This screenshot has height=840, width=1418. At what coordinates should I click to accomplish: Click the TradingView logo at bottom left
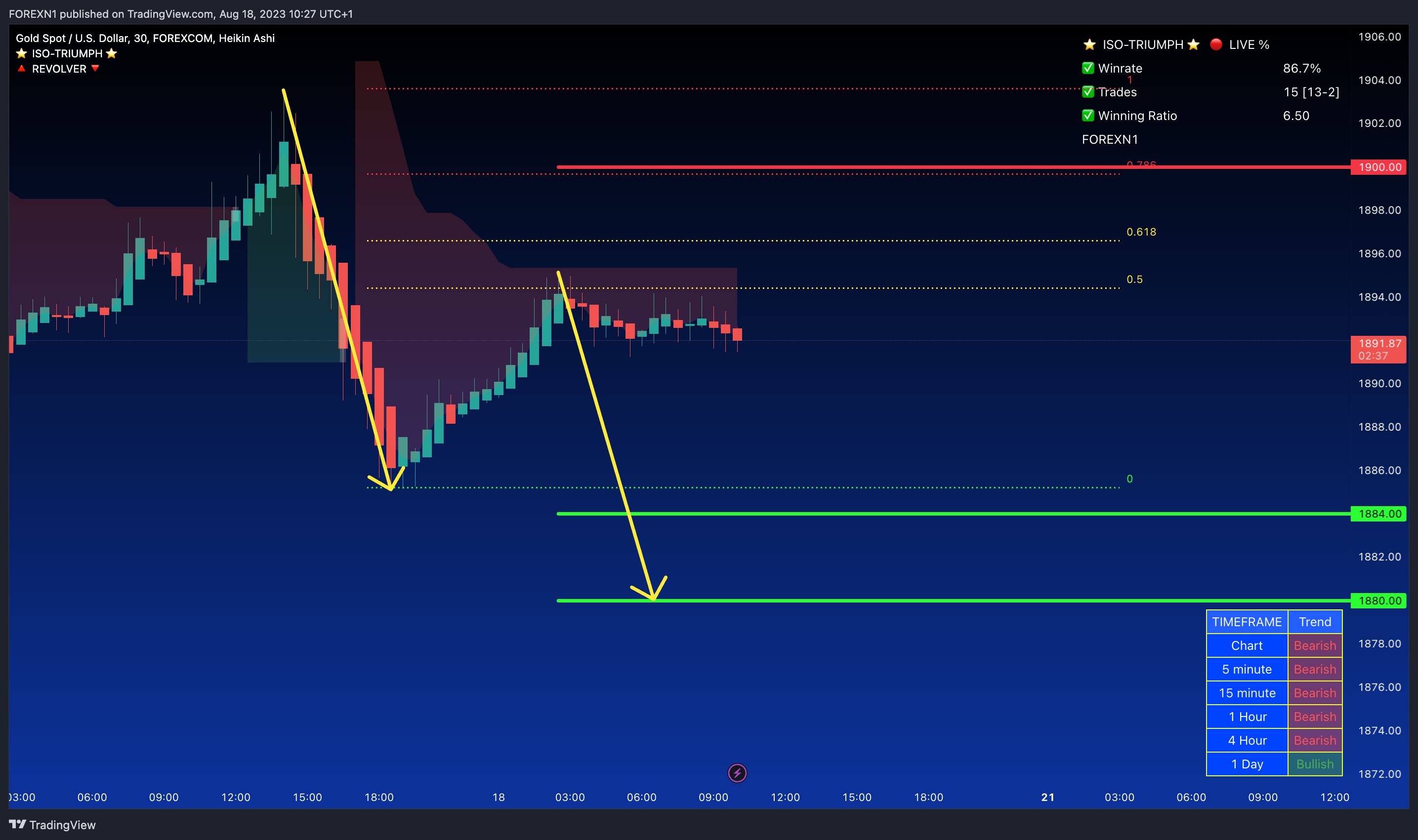[x=52, y=825]
